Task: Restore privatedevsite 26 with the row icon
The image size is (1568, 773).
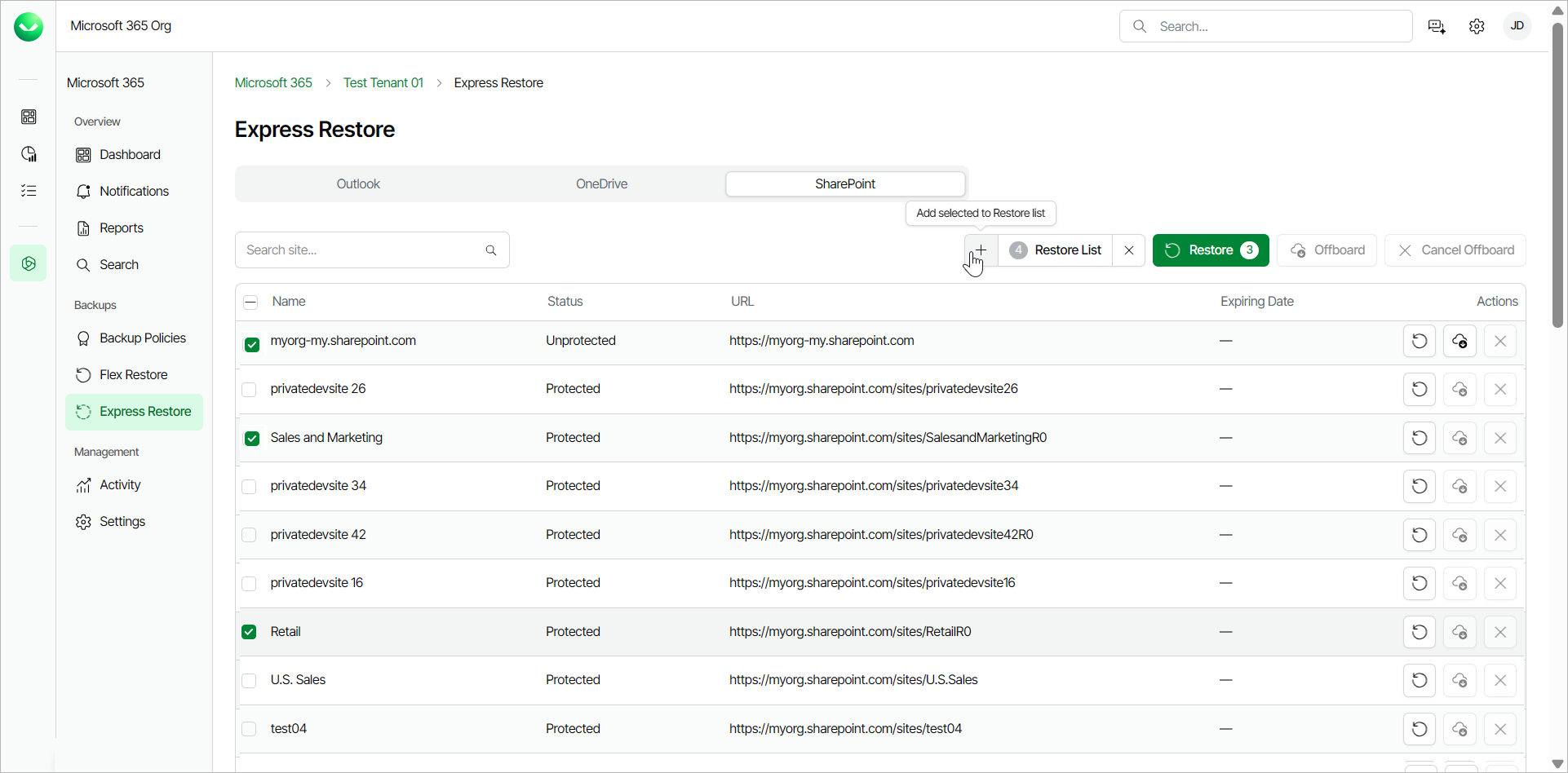Action: coord(1420,389)
